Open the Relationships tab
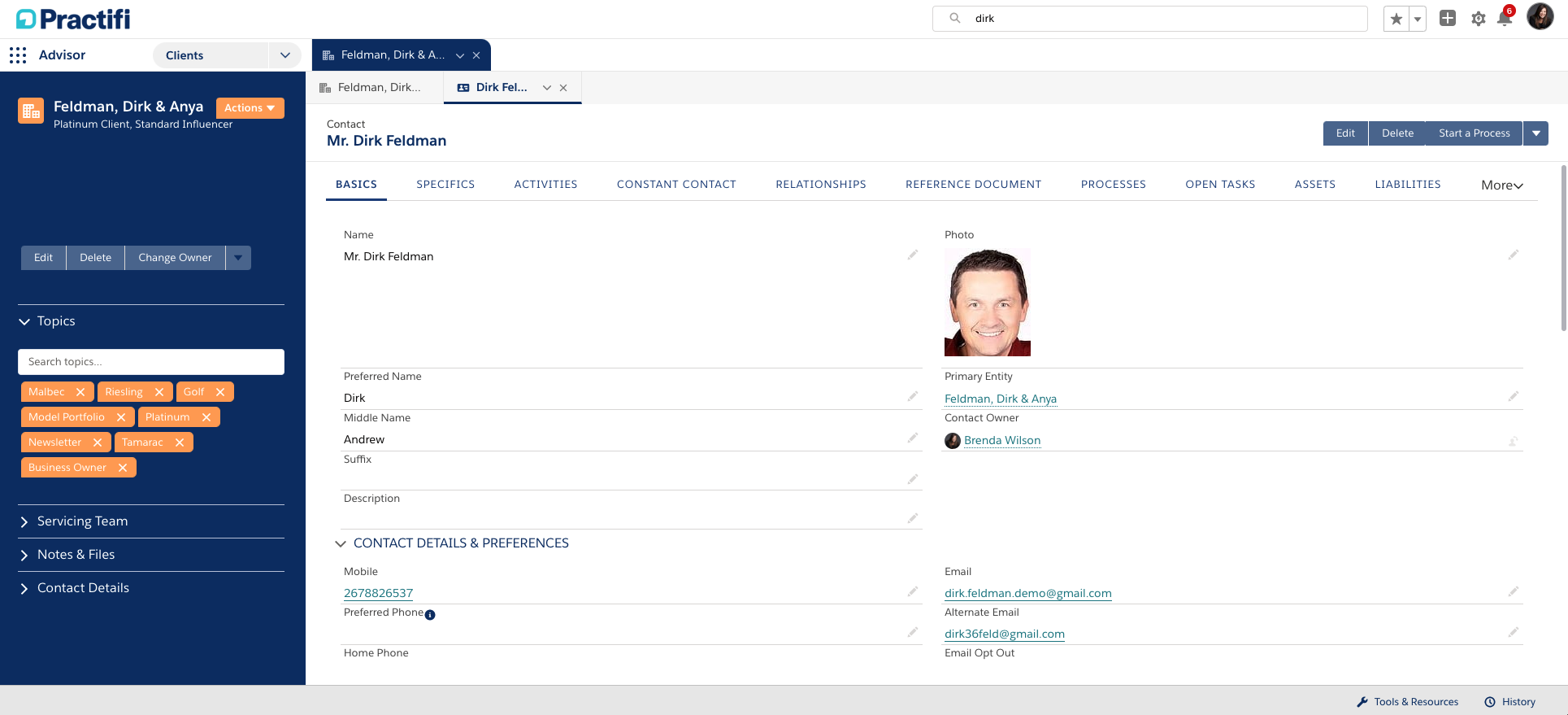This screenshot has height=715, width=1568. click(x=821, y=185)
